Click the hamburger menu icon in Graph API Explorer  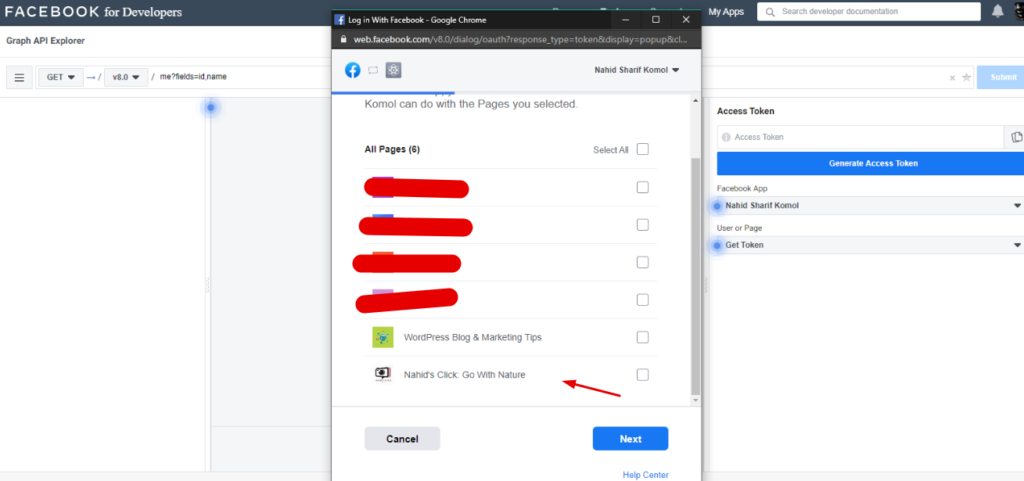click(20, 77)
